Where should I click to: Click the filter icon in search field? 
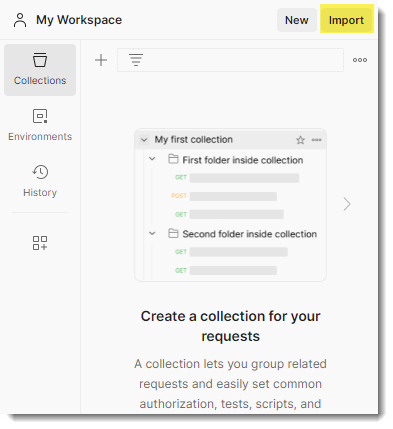(136, 60)
